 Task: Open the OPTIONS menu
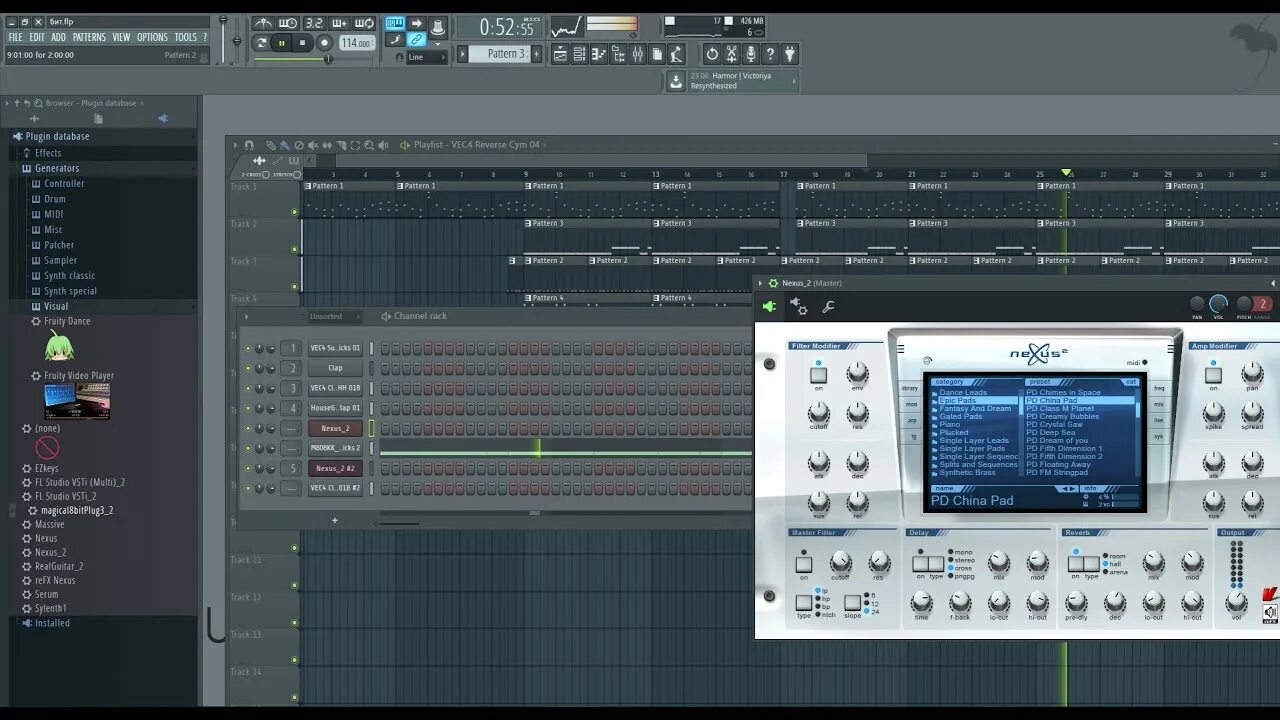[152, 37]
